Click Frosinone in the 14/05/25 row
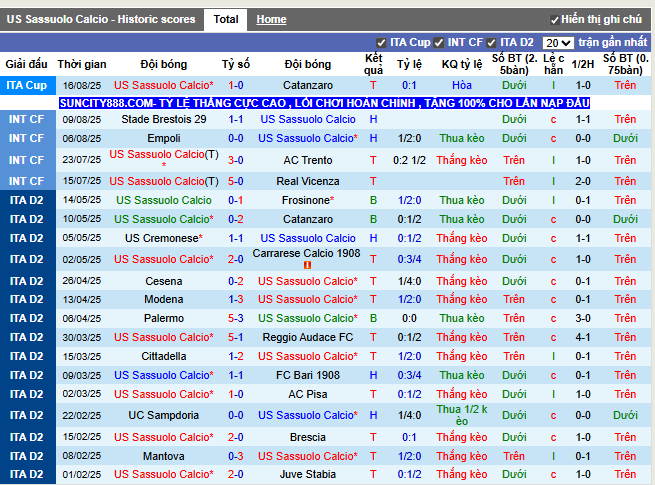655x485 pixels. 308,201
